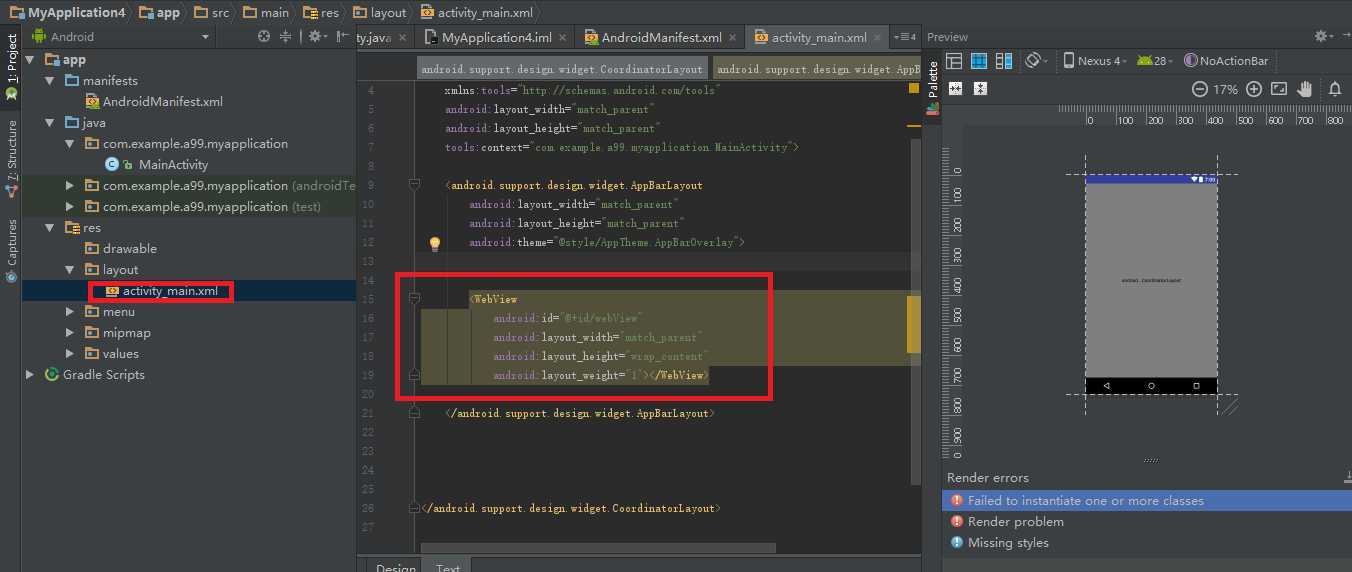Open the Nexus 4 device dropdown
This screenshot has width=1352, height=572.
[x=1095, y=61]
